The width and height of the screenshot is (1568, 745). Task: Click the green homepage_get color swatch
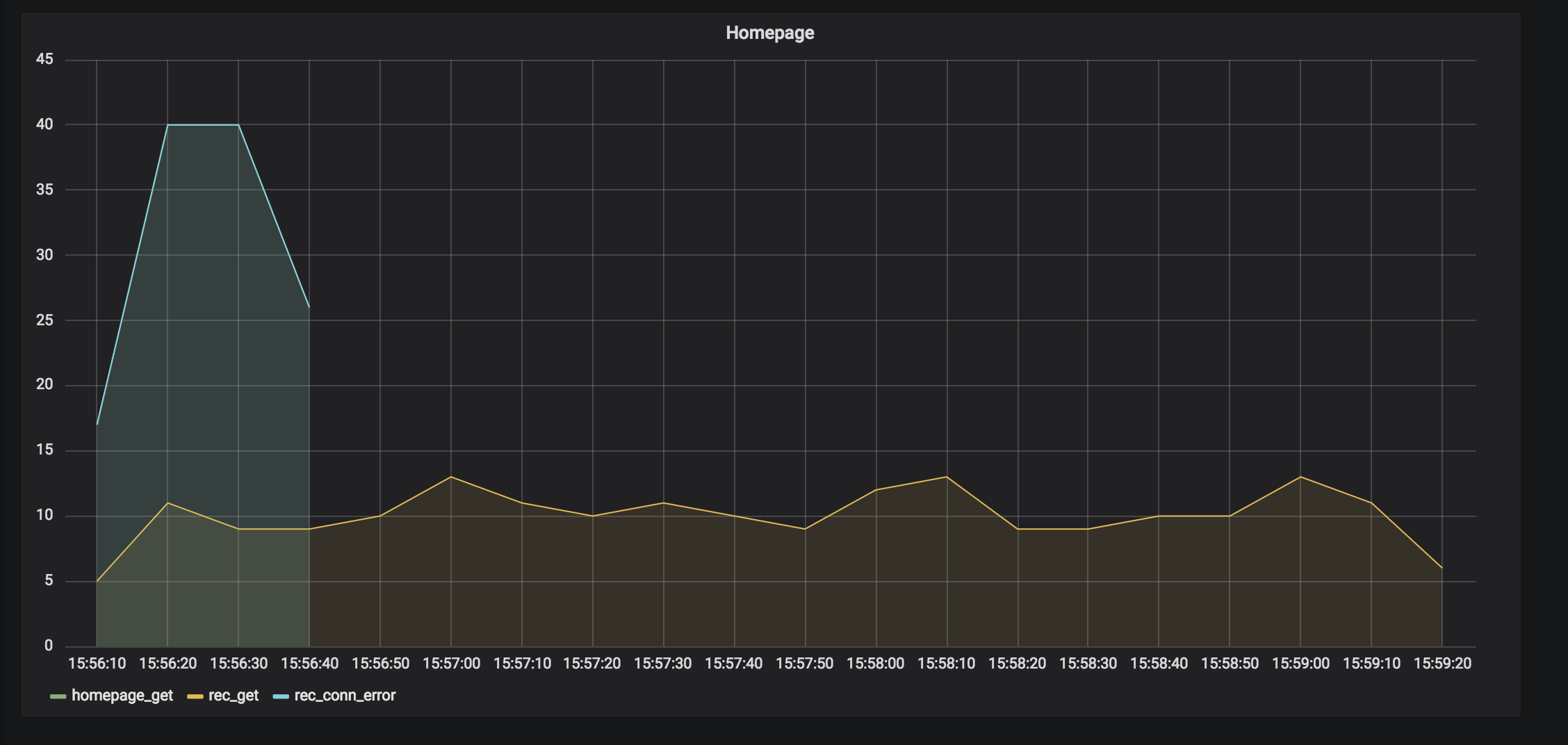58,696
